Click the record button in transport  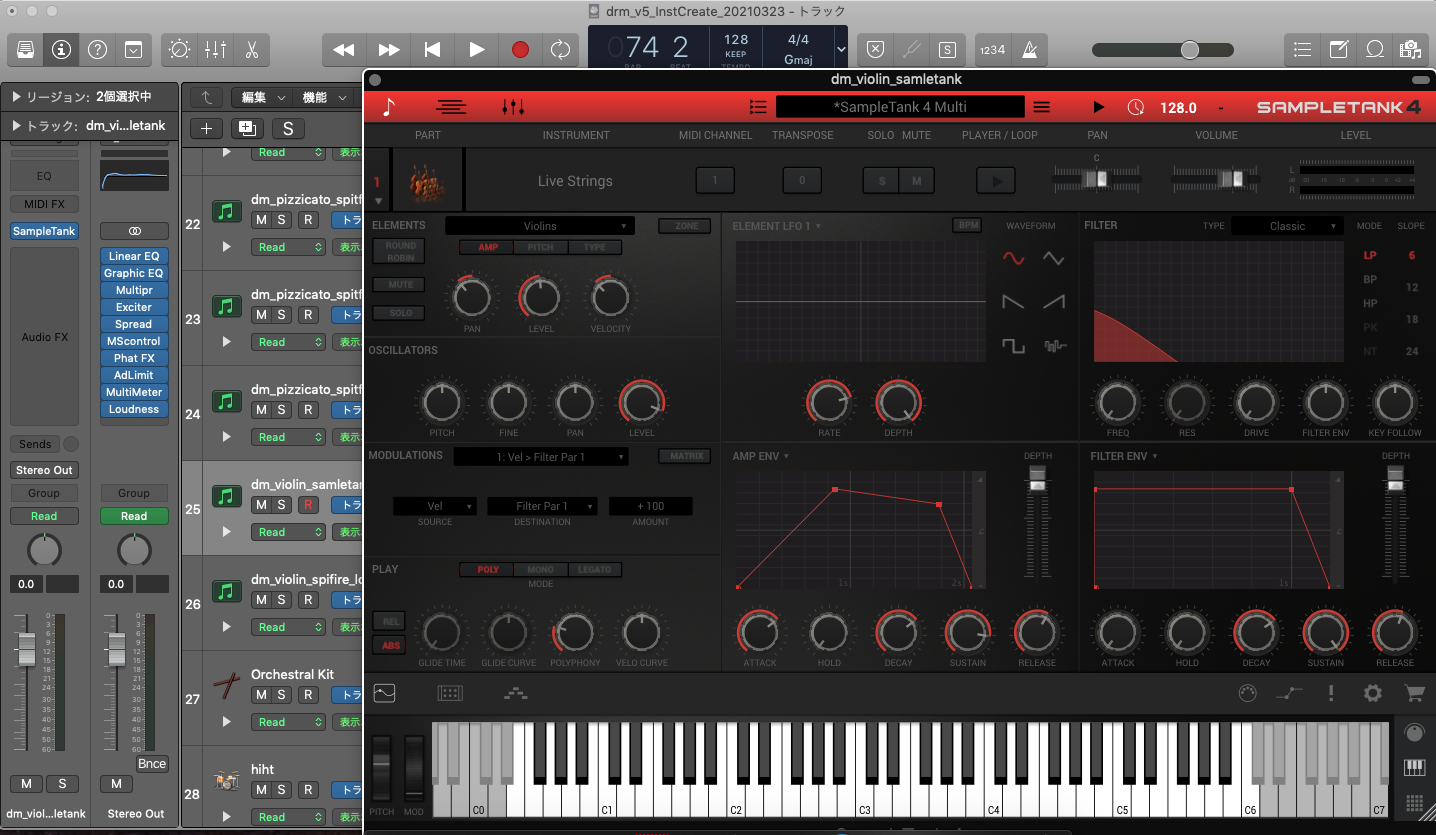[x=520, y=49]
